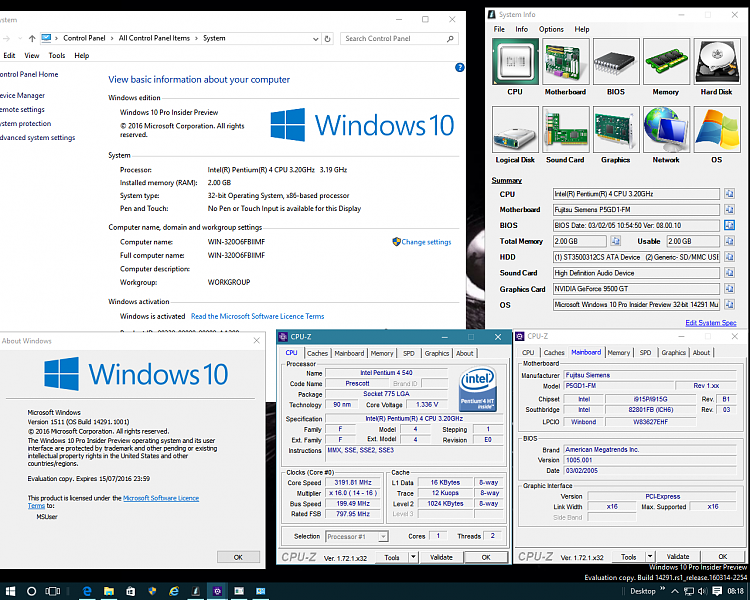Click detail icon beside Motherboard summary field
The image size is (750, 600).
tap(729, 210)
